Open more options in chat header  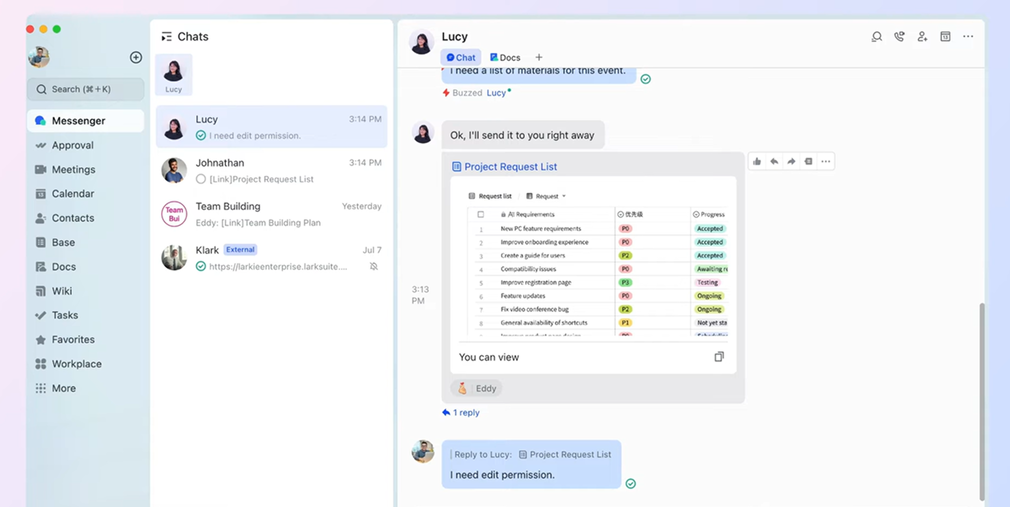click(968, 37)
